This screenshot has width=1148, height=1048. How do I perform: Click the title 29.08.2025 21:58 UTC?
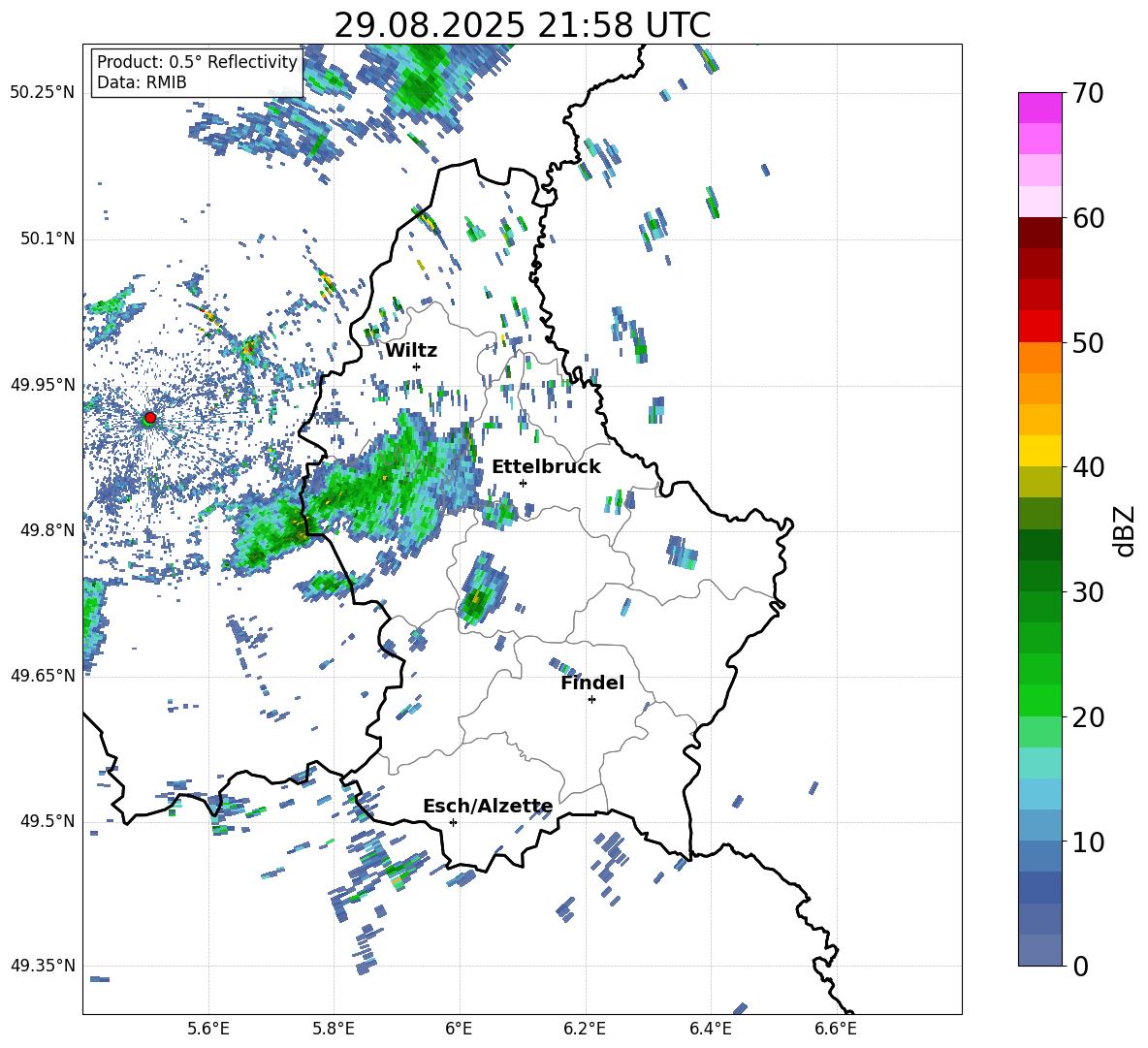tap(523, 25)
